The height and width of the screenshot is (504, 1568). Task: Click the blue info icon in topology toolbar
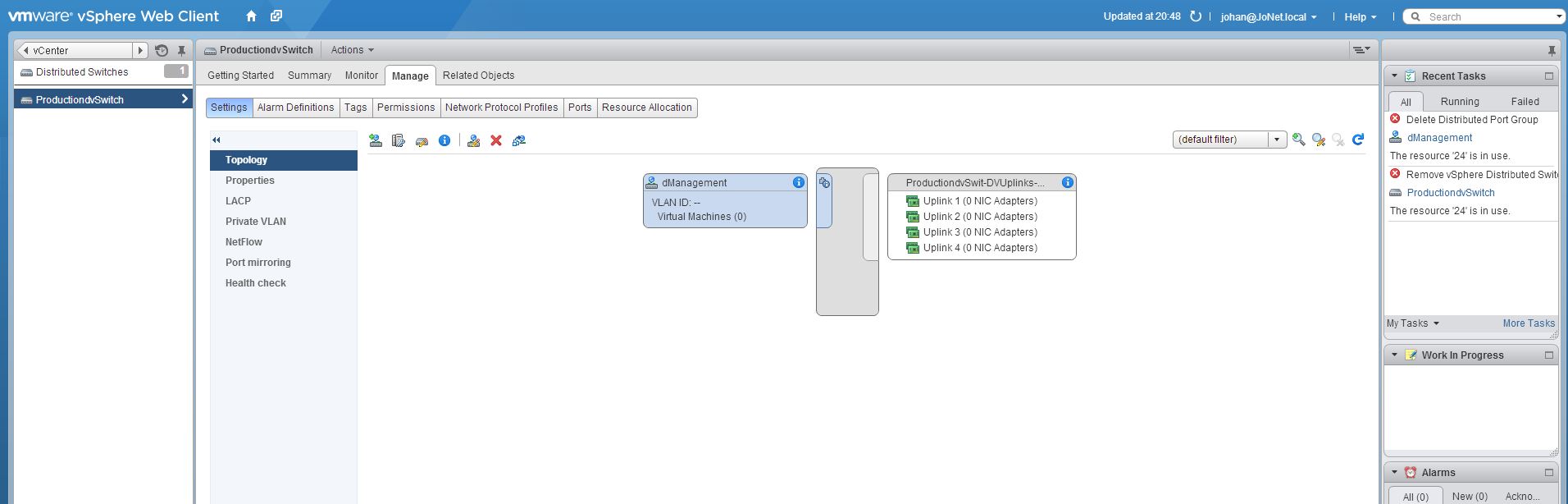pyautogui.click(x=444, y=140)
